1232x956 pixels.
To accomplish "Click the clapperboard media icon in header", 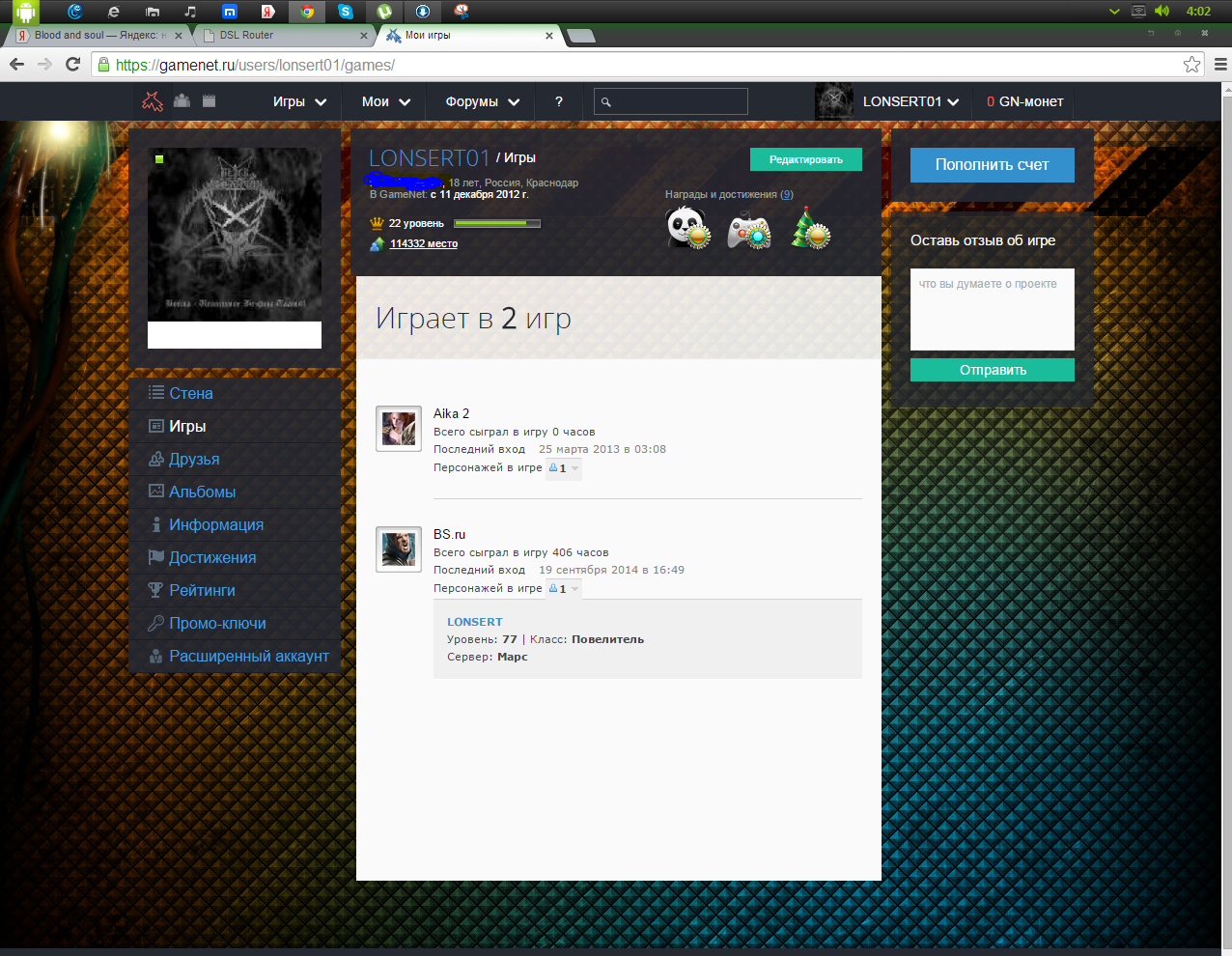I will coord(209,99).
